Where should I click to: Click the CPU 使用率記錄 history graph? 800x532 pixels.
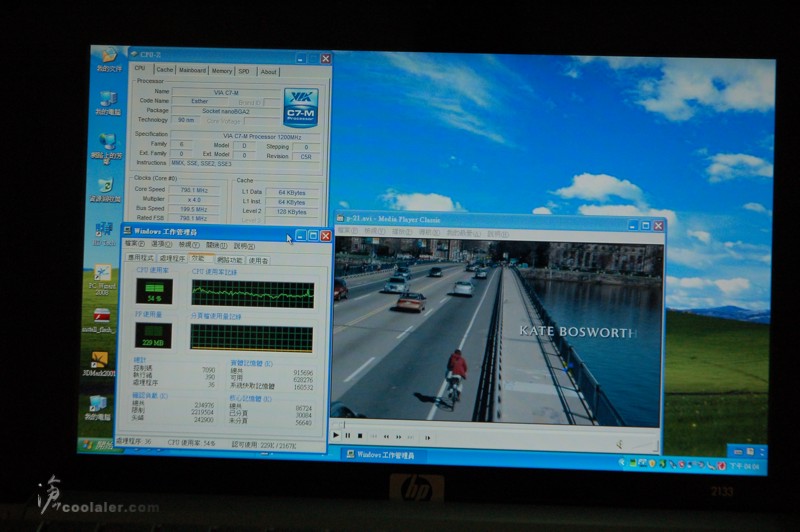253,294
